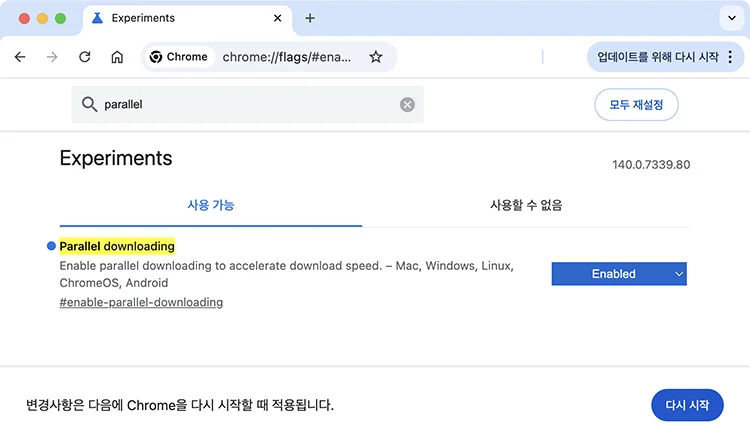
Task: Click the blue modified-flag dot
Action: tap(51, 246)
